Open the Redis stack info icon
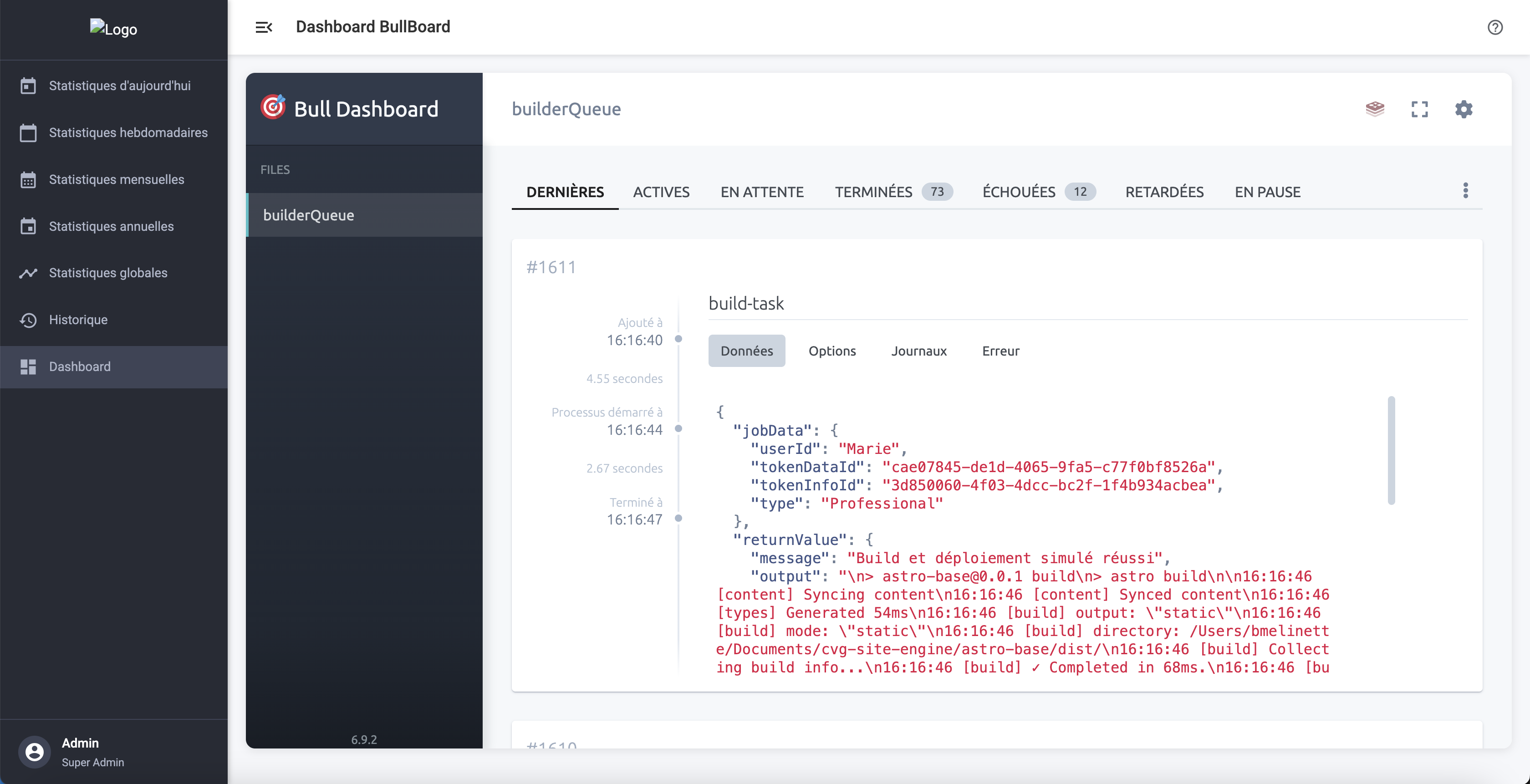Image resolution: width=1530 pixels, height=784 pixels. [1374, 109]
